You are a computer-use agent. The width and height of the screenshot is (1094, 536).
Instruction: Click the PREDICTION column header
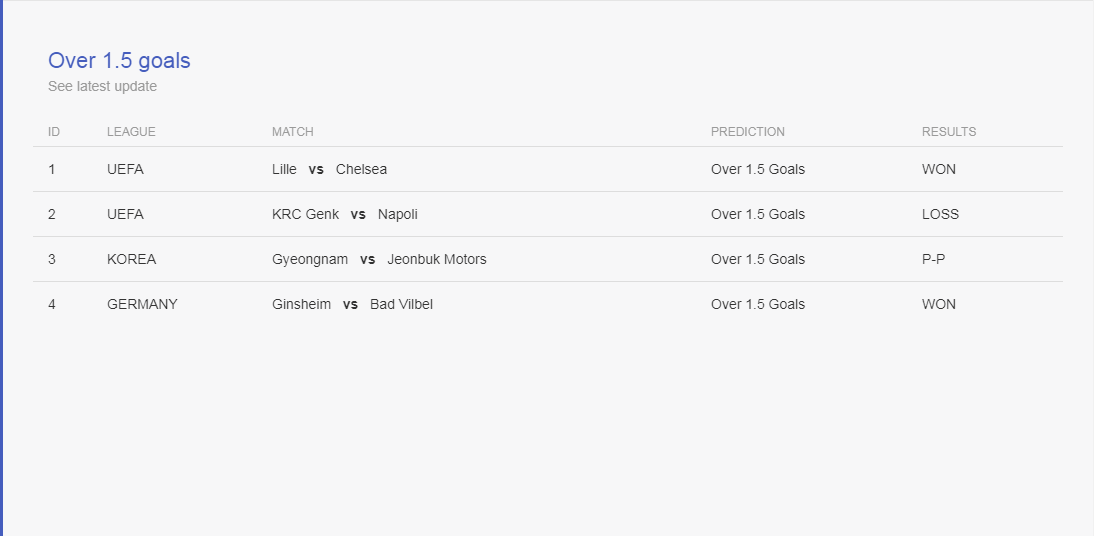[x=747, y=132]
